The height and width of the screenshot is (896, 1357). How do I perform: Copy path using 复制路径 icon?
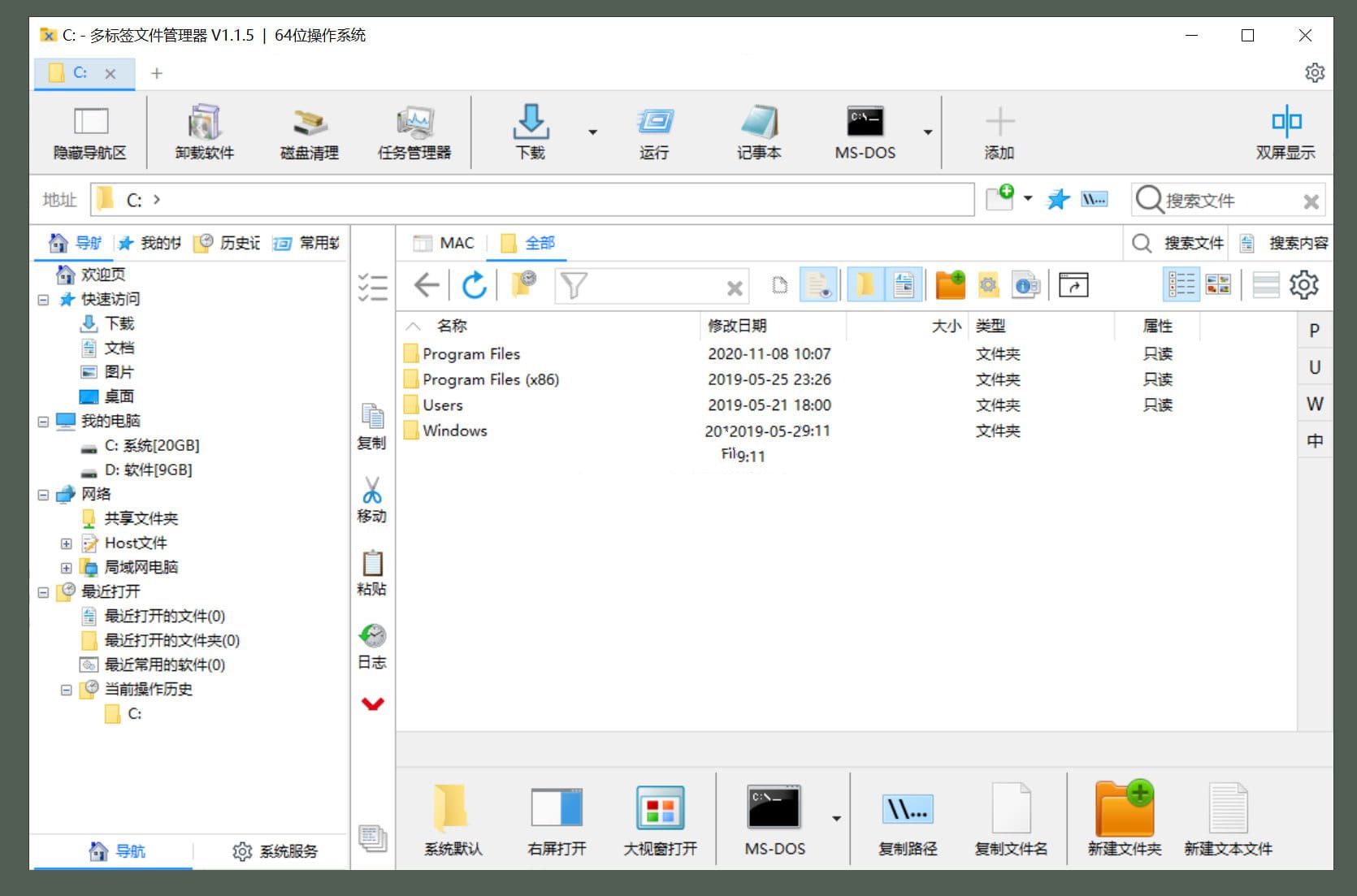[x=907, y=816]
